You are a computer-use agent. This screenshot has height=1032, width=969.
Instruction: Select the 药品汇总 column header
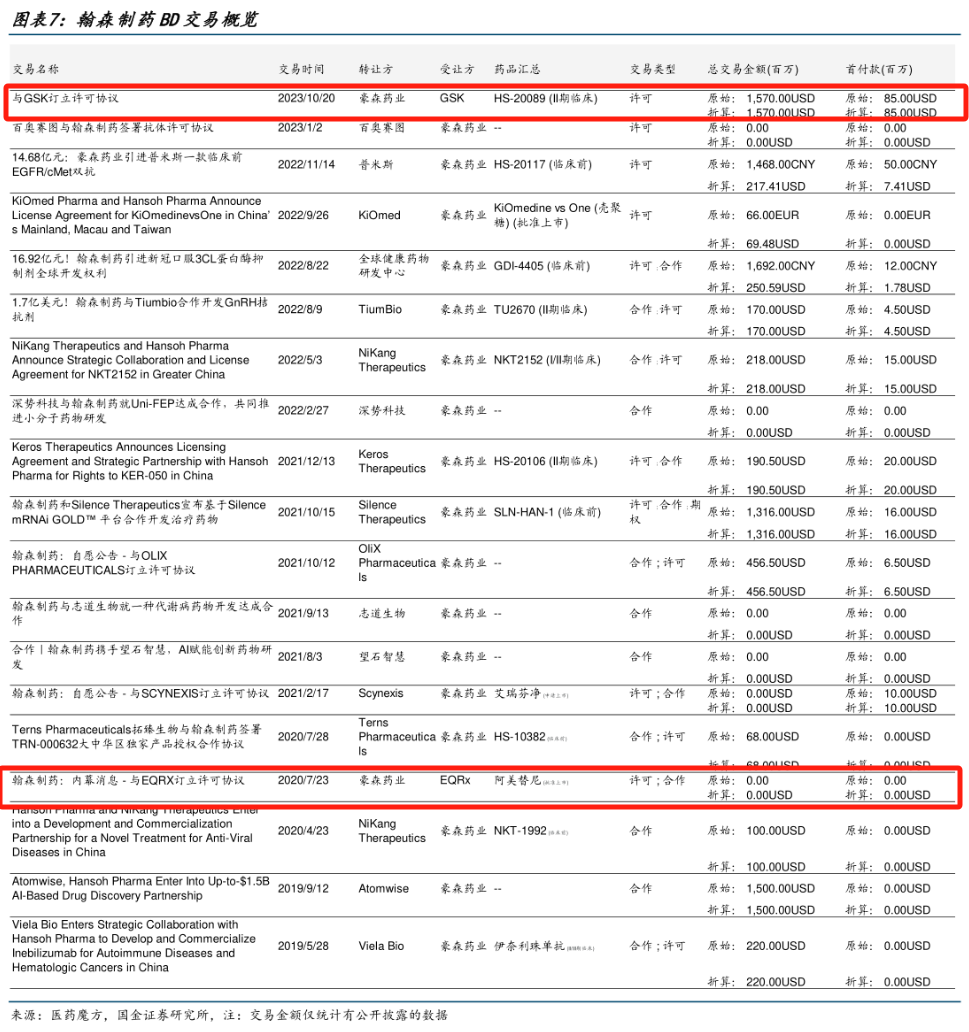click(x=517, y=69)
